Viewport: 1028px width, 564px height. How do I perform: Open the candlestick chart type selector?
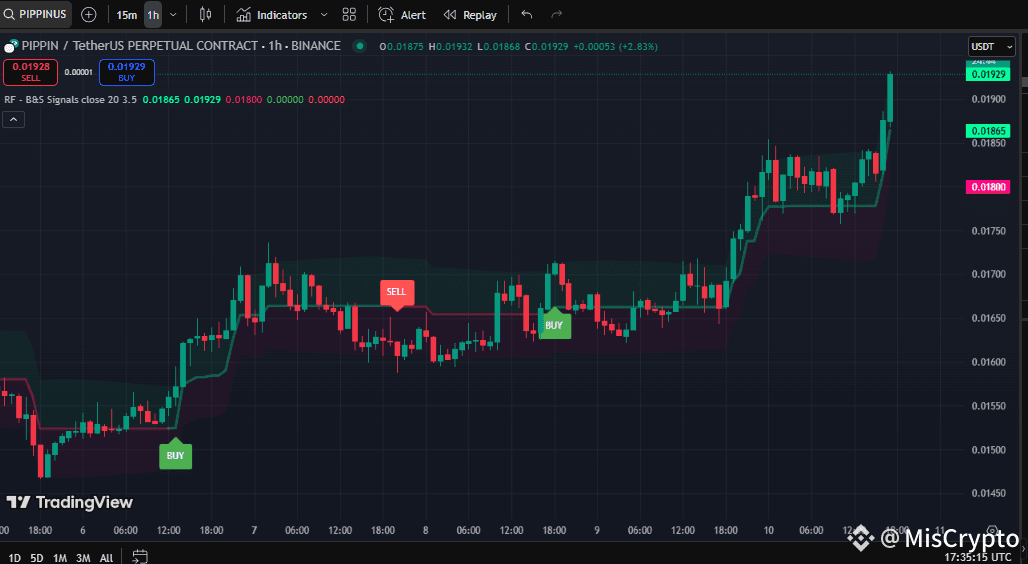[205, 14]
